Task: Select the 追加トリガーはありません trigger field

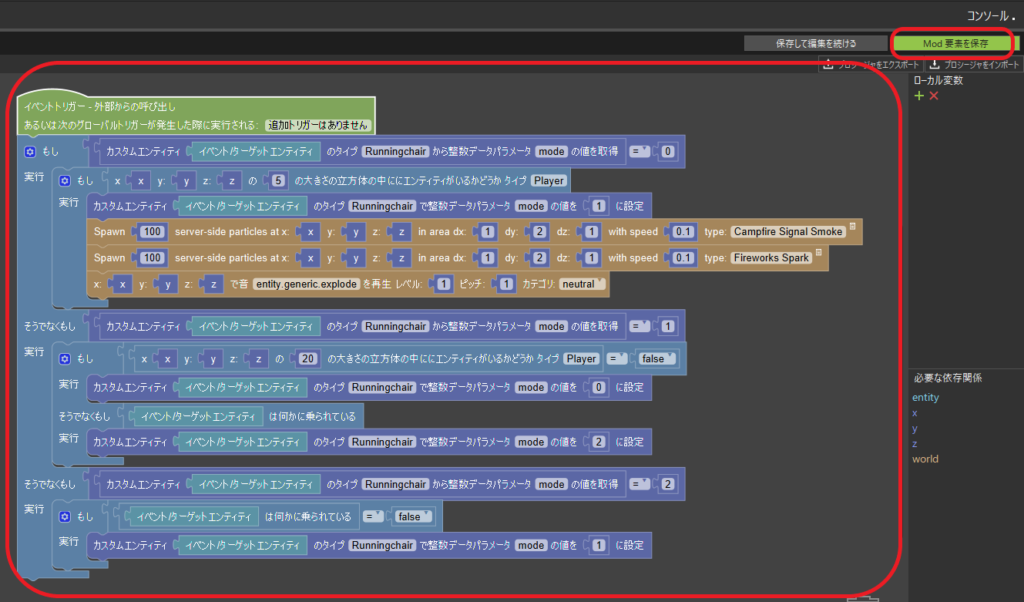Action: click(x=318, y=126)
